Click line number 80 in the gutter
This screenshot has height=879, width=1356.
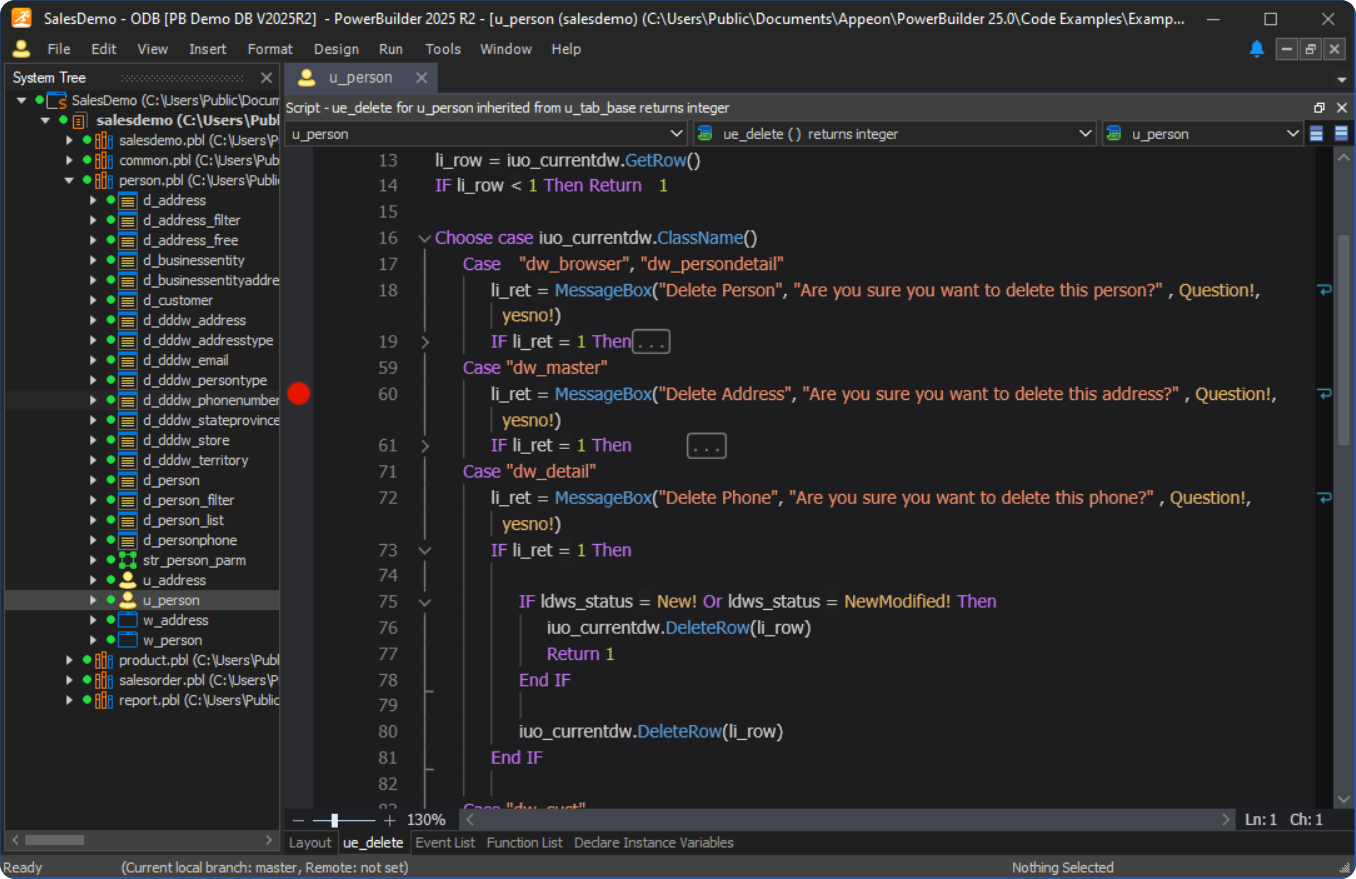tap(387, 732)
